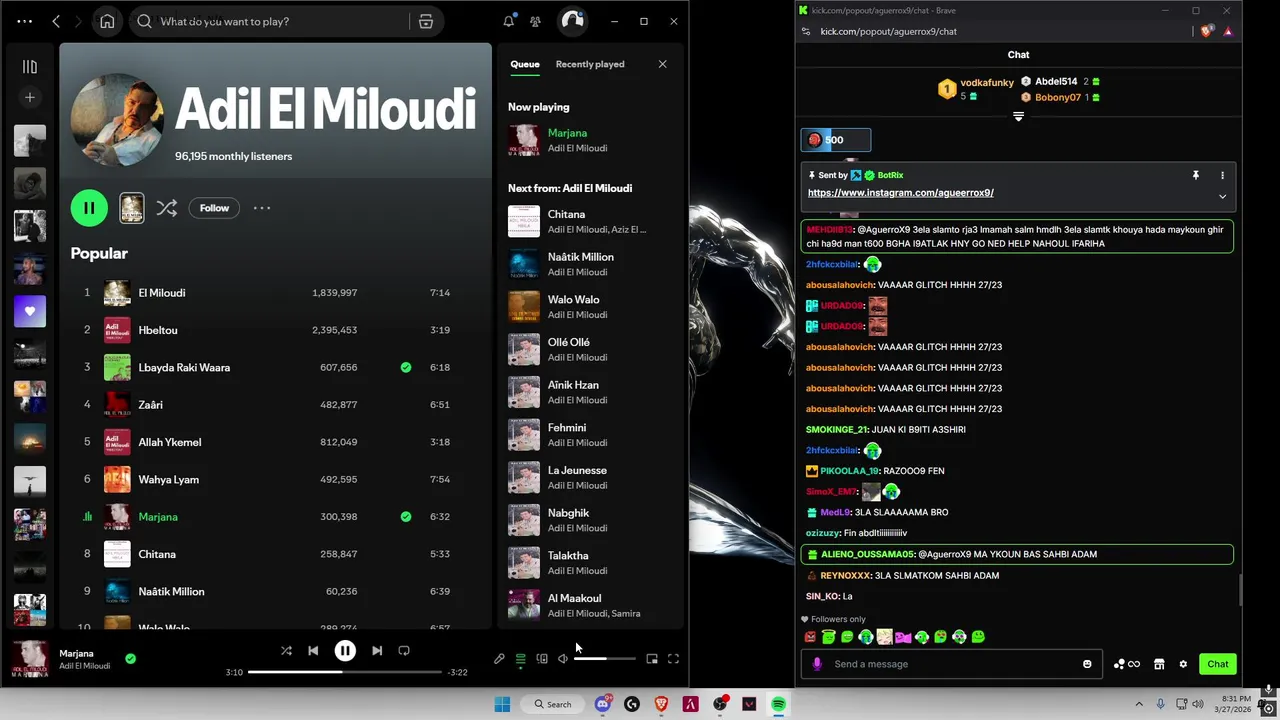
Task: Navigate back in Spotify
Action: (x=56, y=21)
